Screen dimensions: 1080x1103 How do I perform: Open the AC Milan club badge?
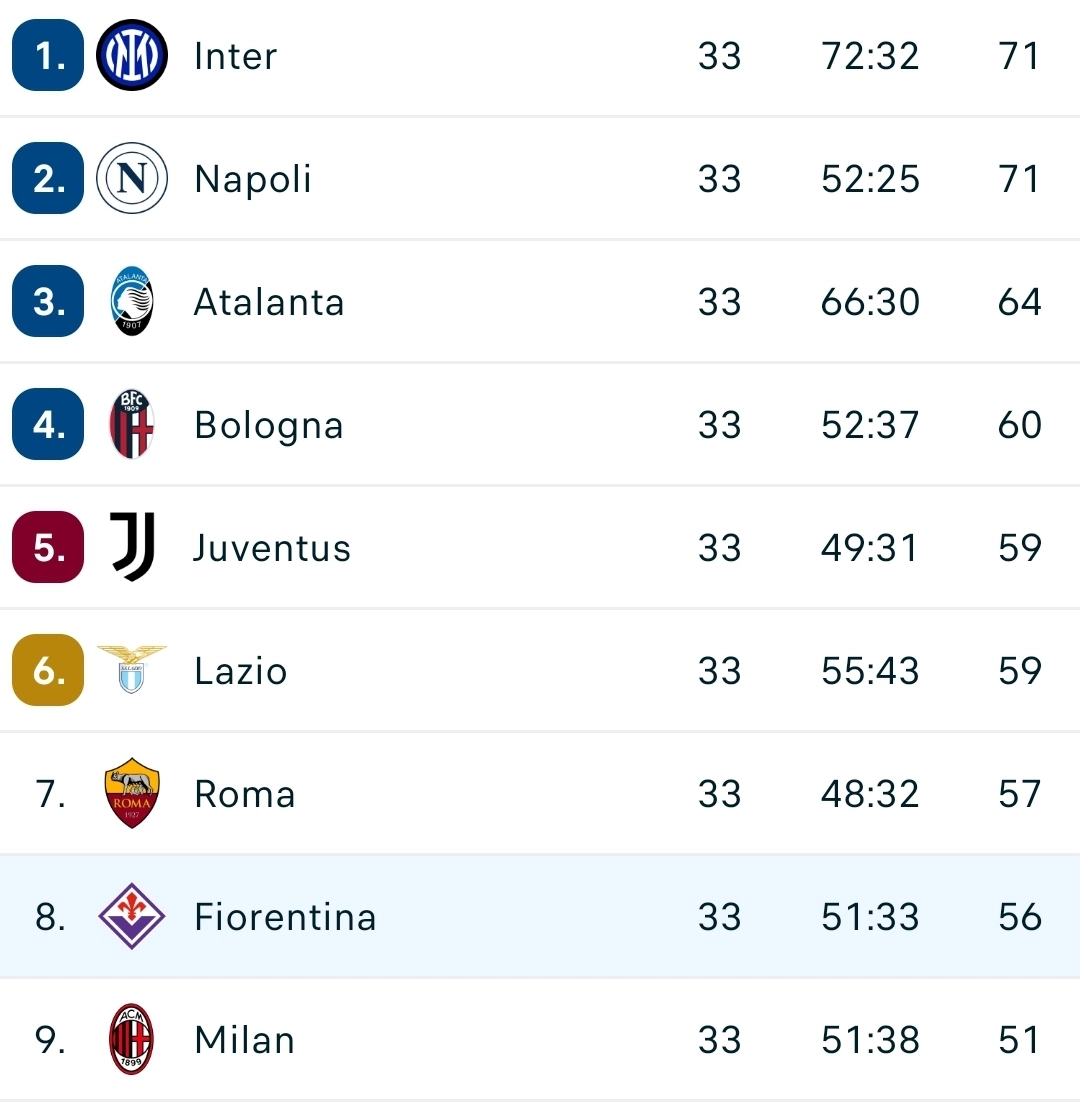point(131,1039)
